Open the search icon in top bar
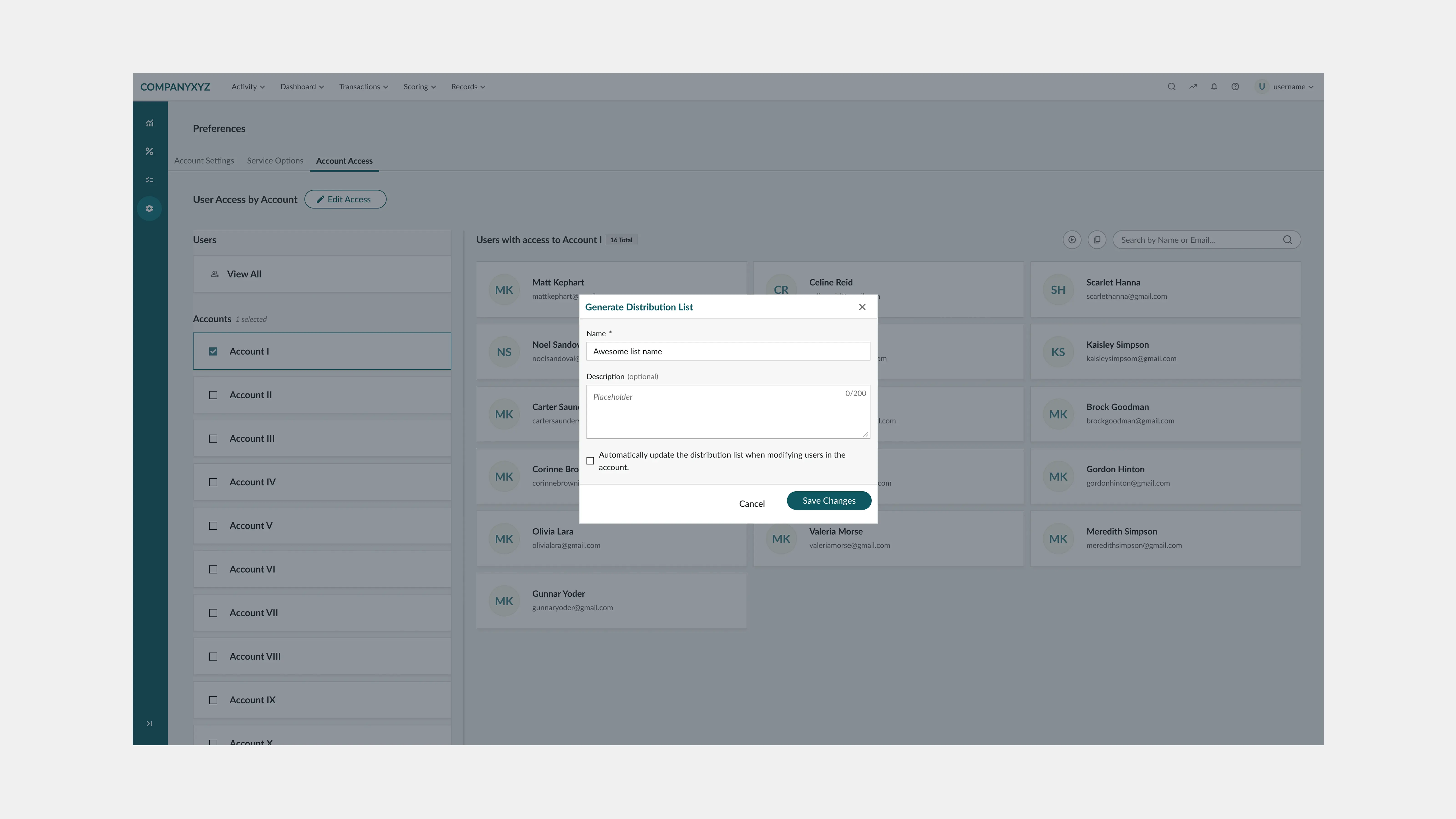This screenshot has height=819, width=1456. 1172,86
